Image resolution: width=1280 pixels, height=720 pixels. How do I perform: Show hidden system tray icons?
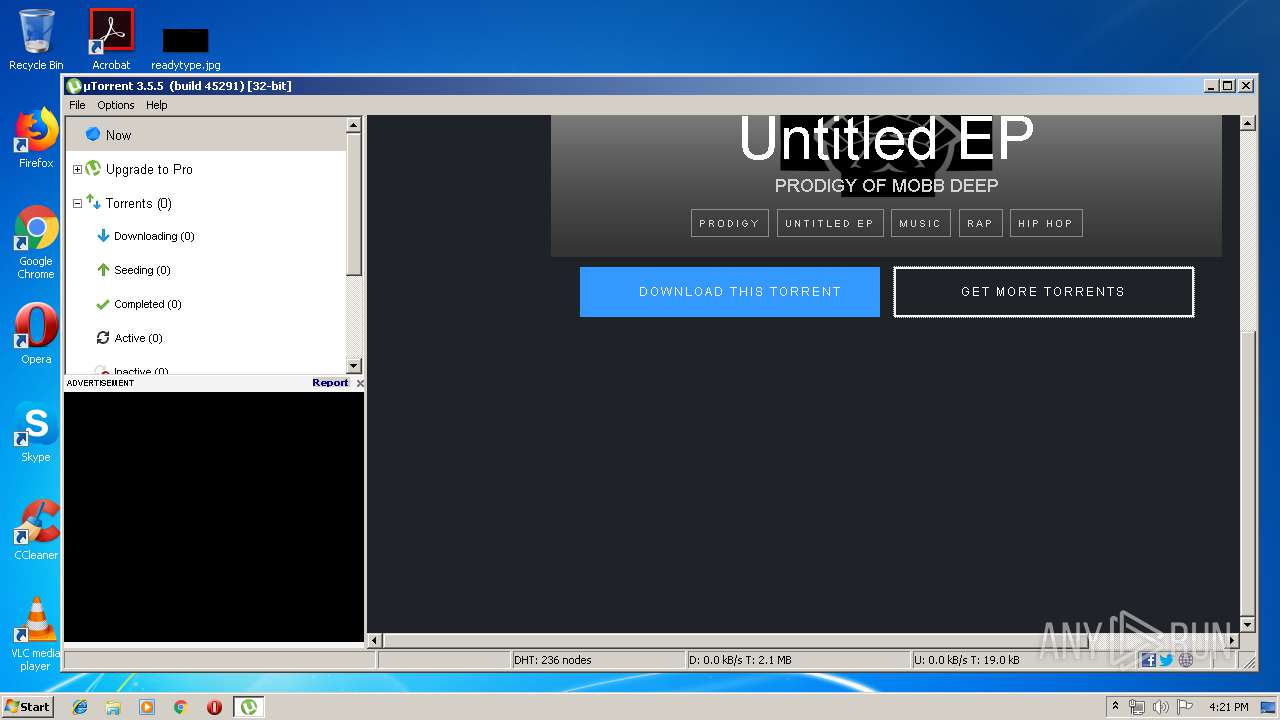(x=1115, y=706)
